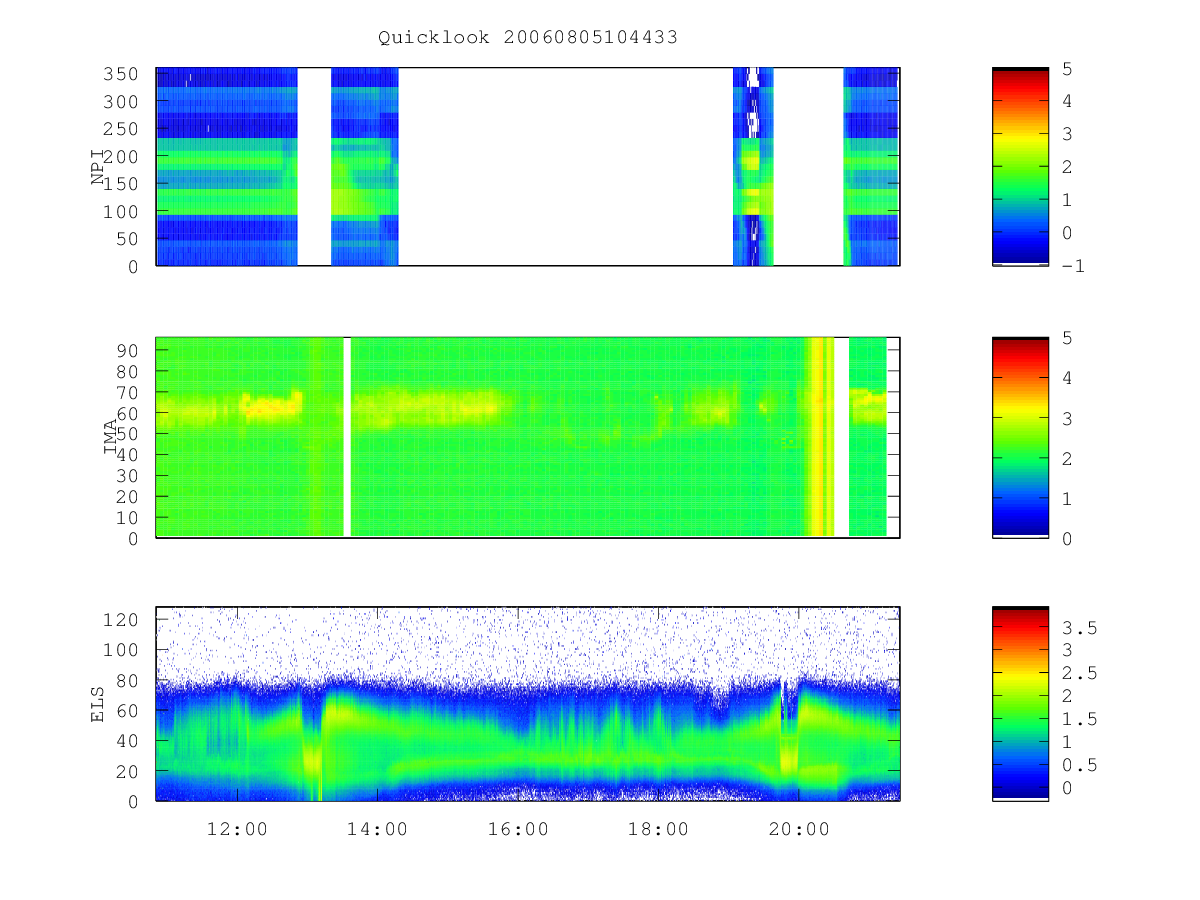Image resolution: width=1200 pixels, height=900 pixels.
Task: Click inside the ELS spectrogram panel
Action: click(x=528, y=703)
